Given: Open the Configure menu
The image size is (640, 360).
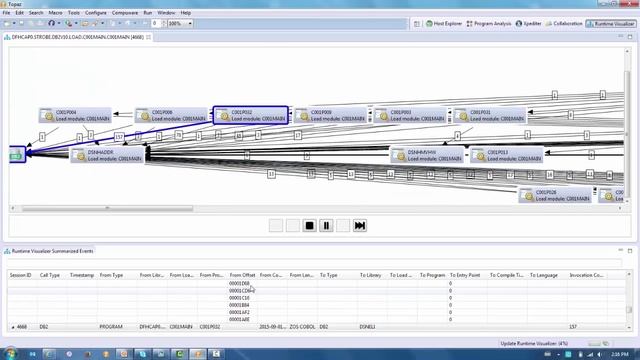Looking at the screenshot, I should [96, 13].
